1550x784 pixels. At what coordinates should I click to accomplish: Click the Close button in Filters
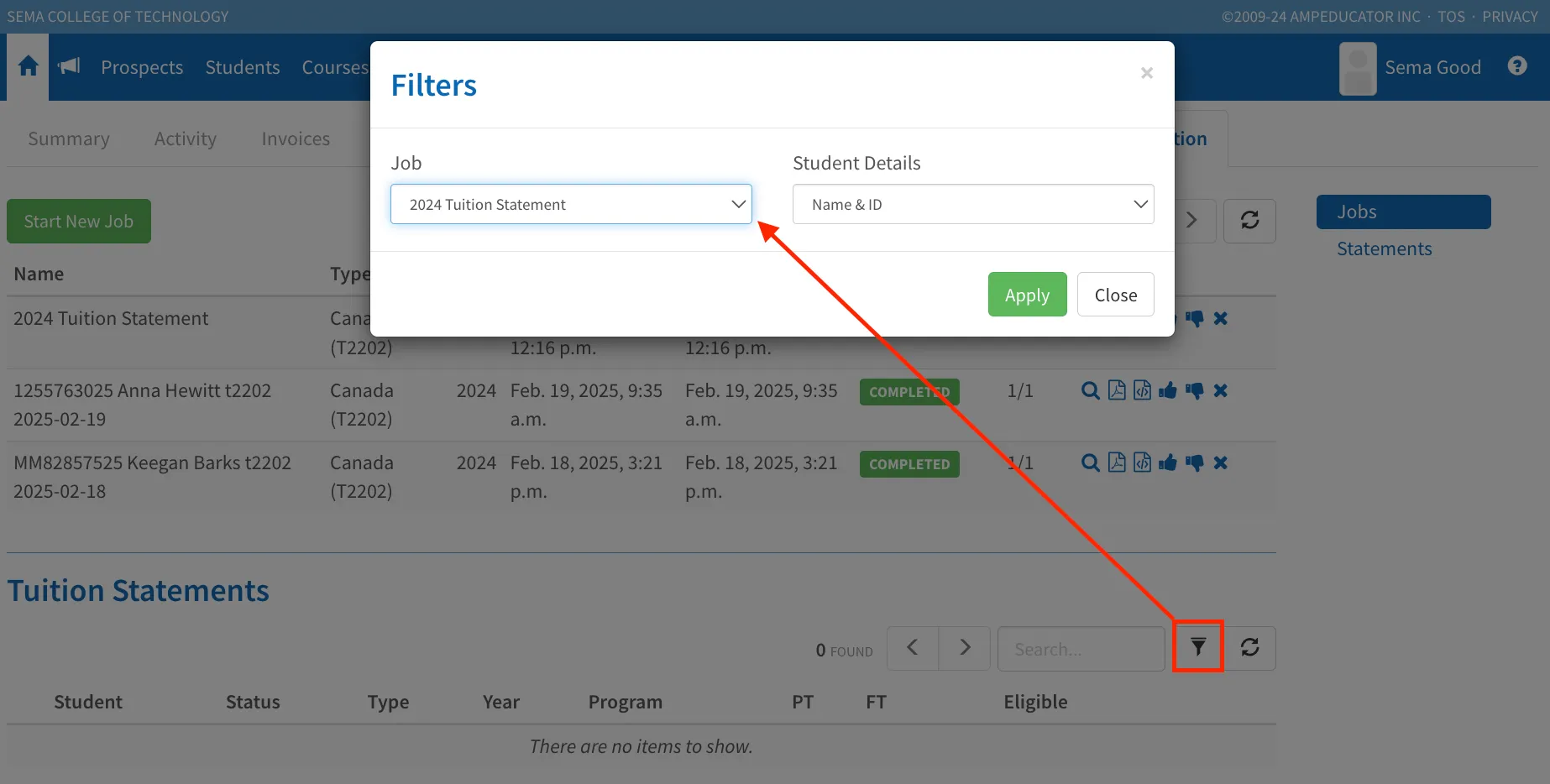(x=1116, y=295)
